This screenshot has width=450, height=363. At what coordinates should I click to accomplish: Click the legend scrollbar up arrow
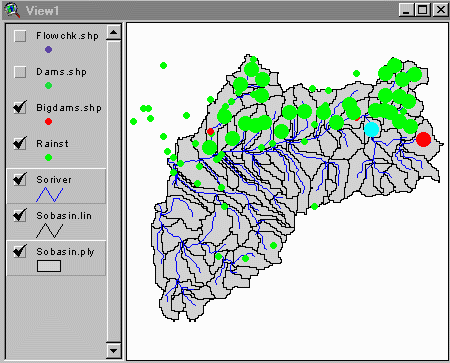114,32
